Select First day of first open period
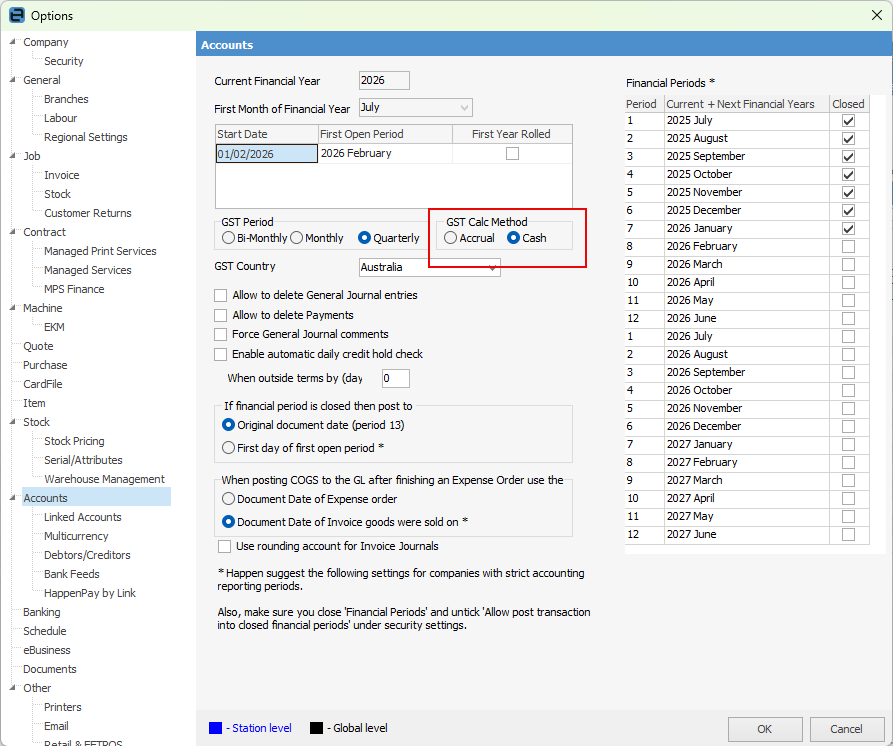Viewport: 893px width, 746px height. 228,448
